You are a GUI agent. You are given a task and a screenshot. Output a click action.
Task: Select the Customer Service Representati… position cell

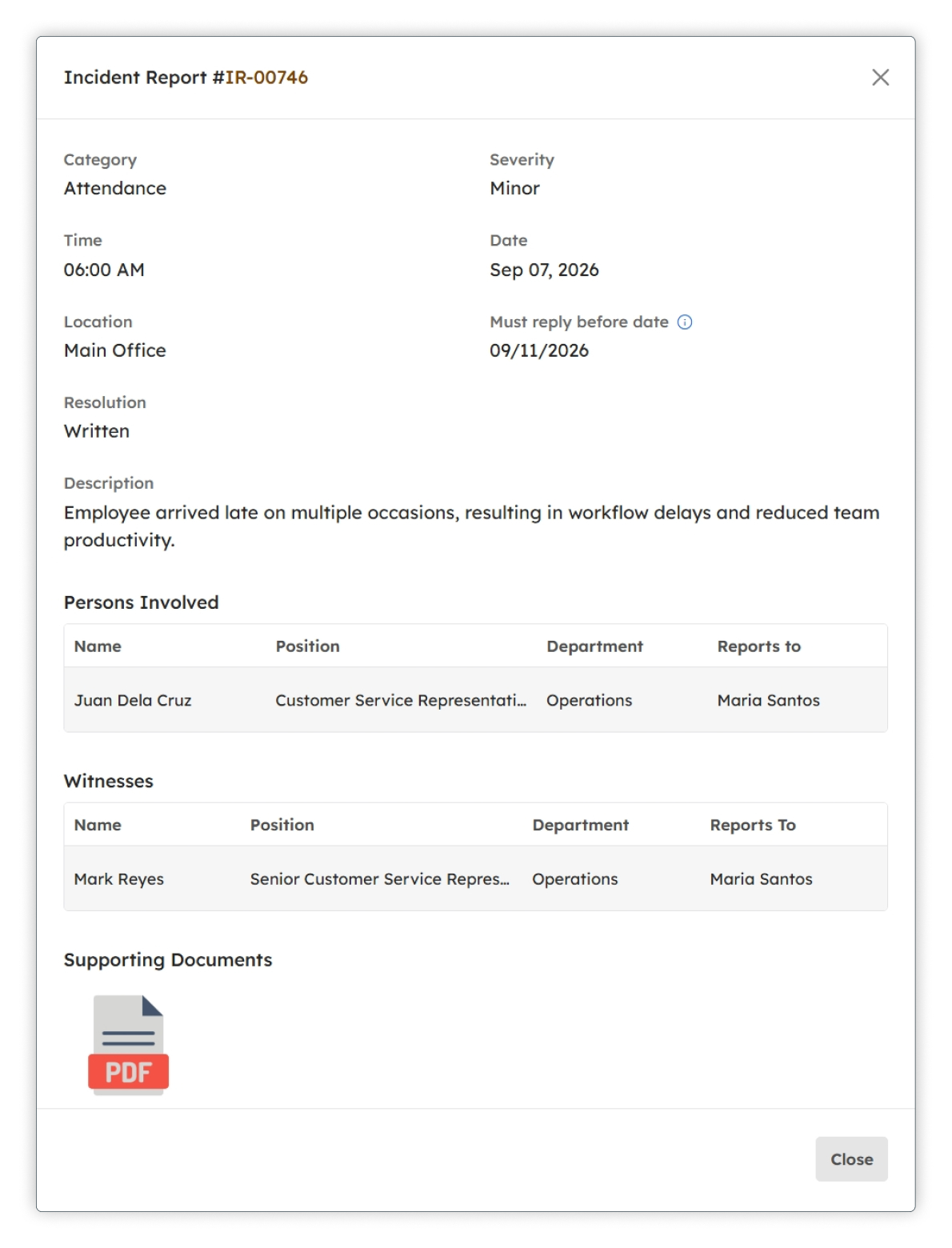401,700
